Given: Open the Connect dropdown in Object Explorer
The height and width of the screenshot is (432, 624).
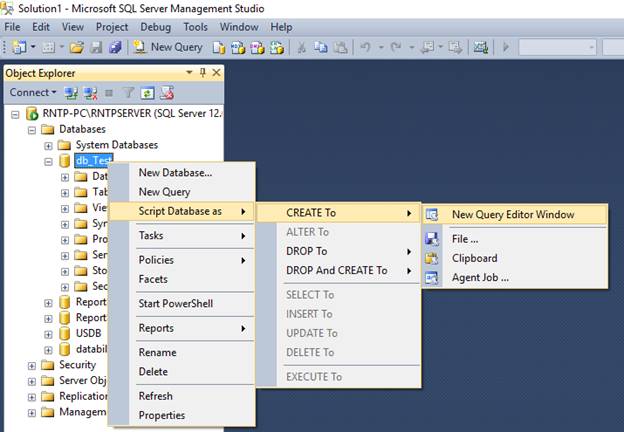Looking at the screenshot, I should (x=33, y=92).
